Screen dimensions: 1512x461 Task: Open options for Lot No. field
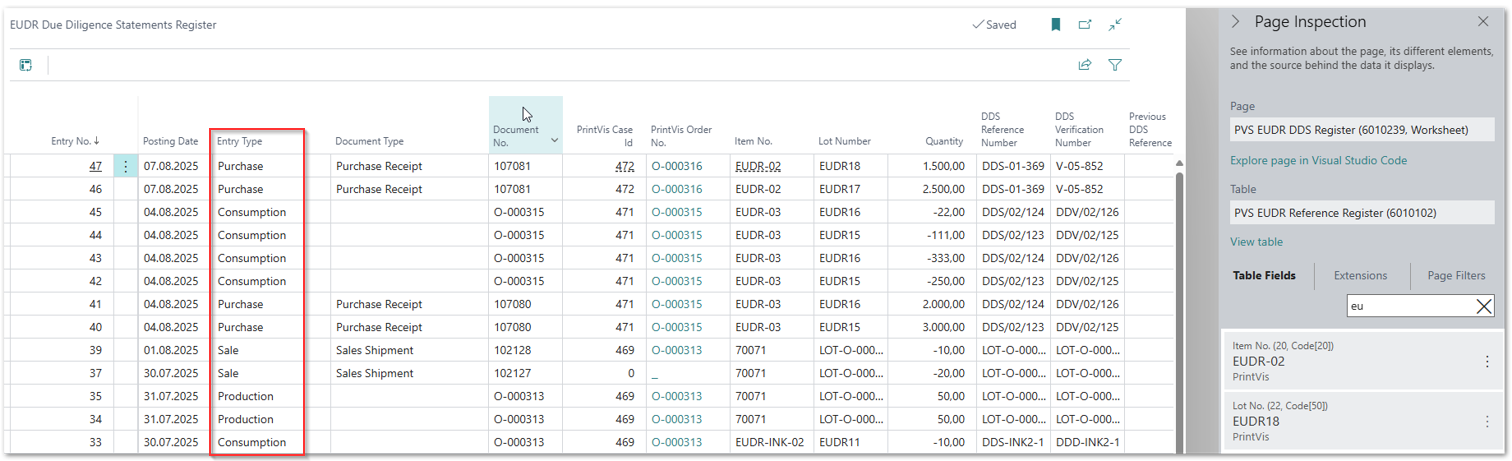1486,422
